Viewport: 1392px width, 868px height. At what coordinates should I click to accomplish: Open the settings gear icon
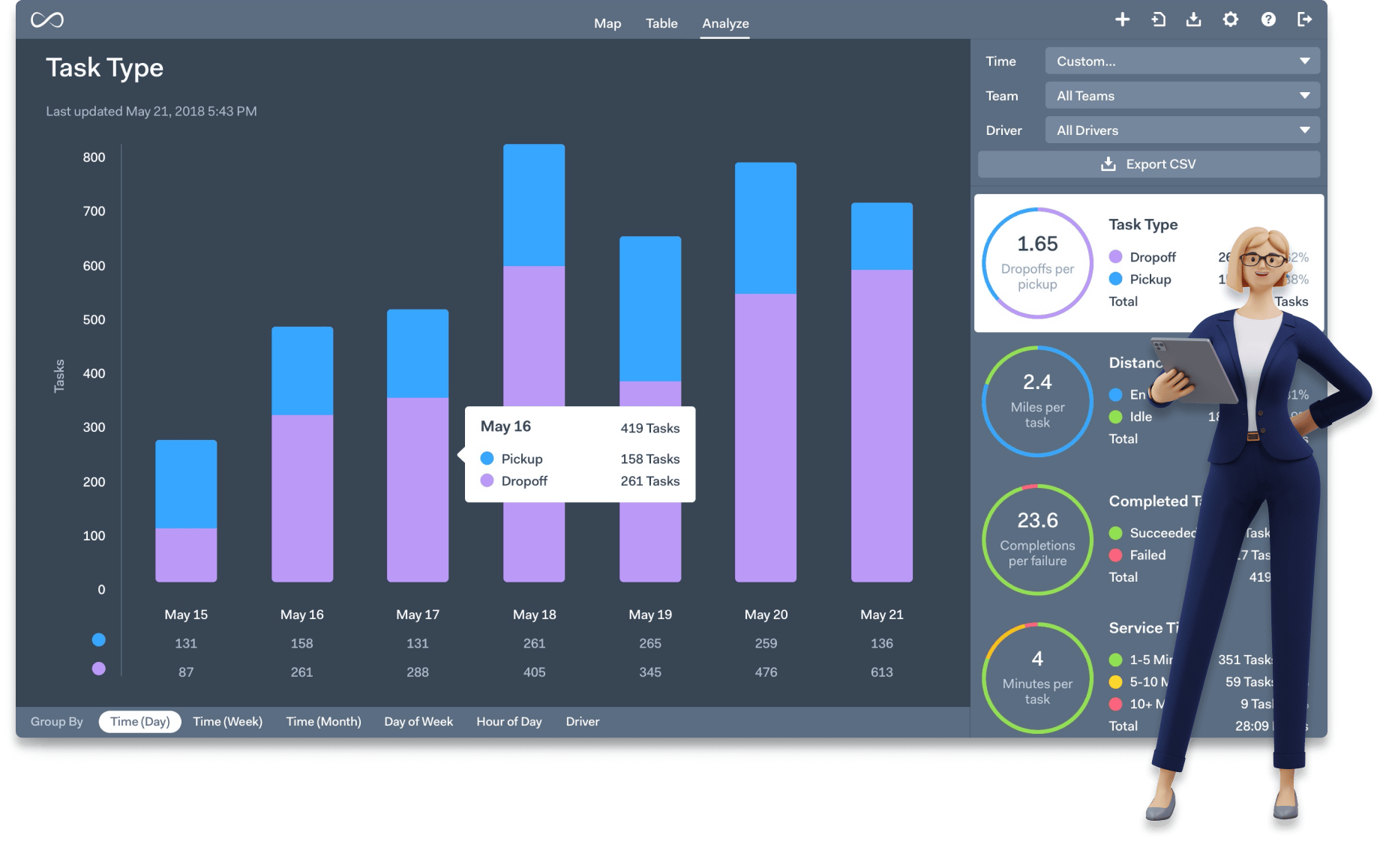pos(1231,19)
